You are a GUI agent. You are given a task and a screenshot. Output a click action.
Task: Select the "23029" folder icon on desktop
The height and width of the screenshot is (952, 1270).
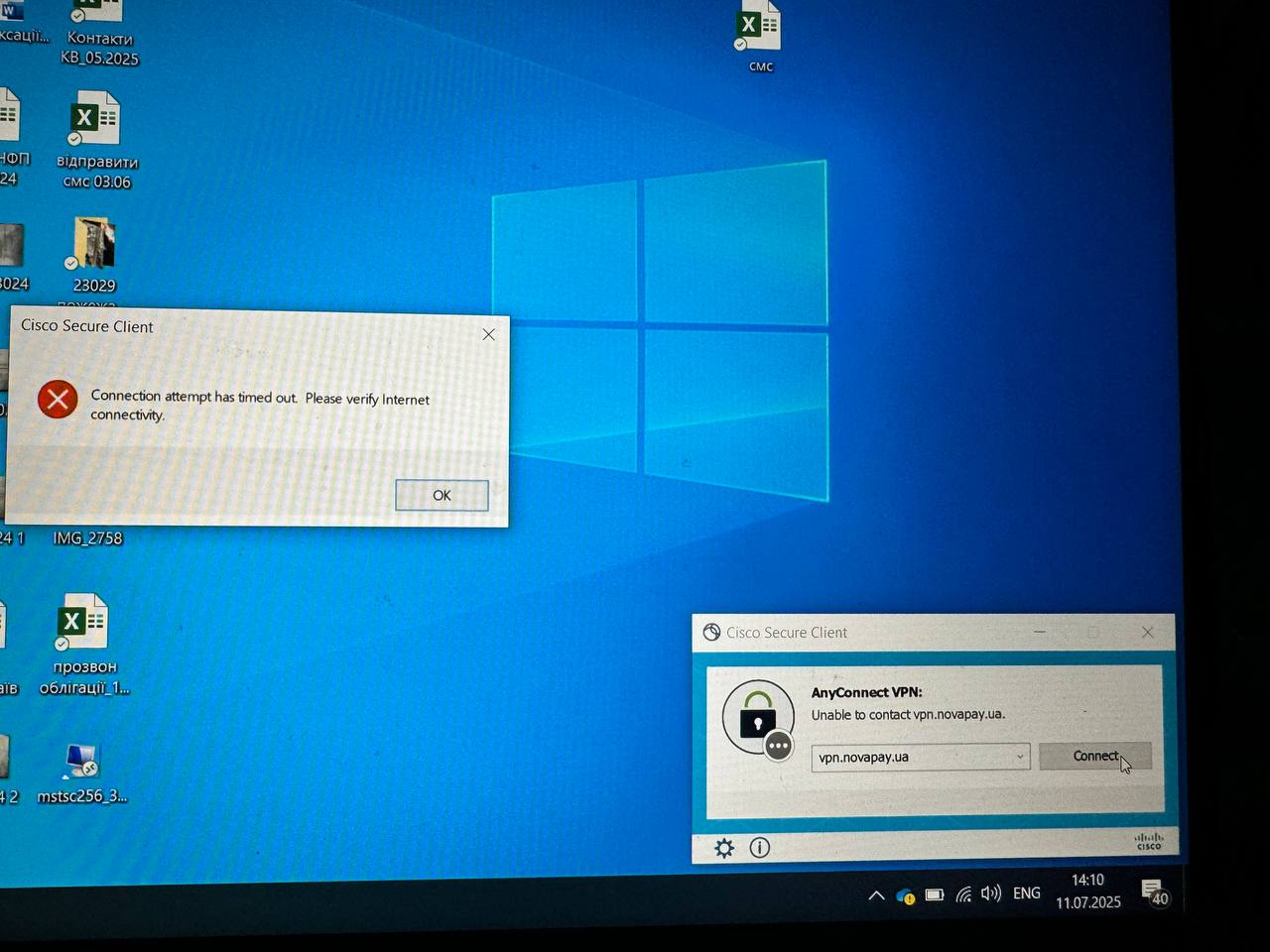[x=94, y=255]
